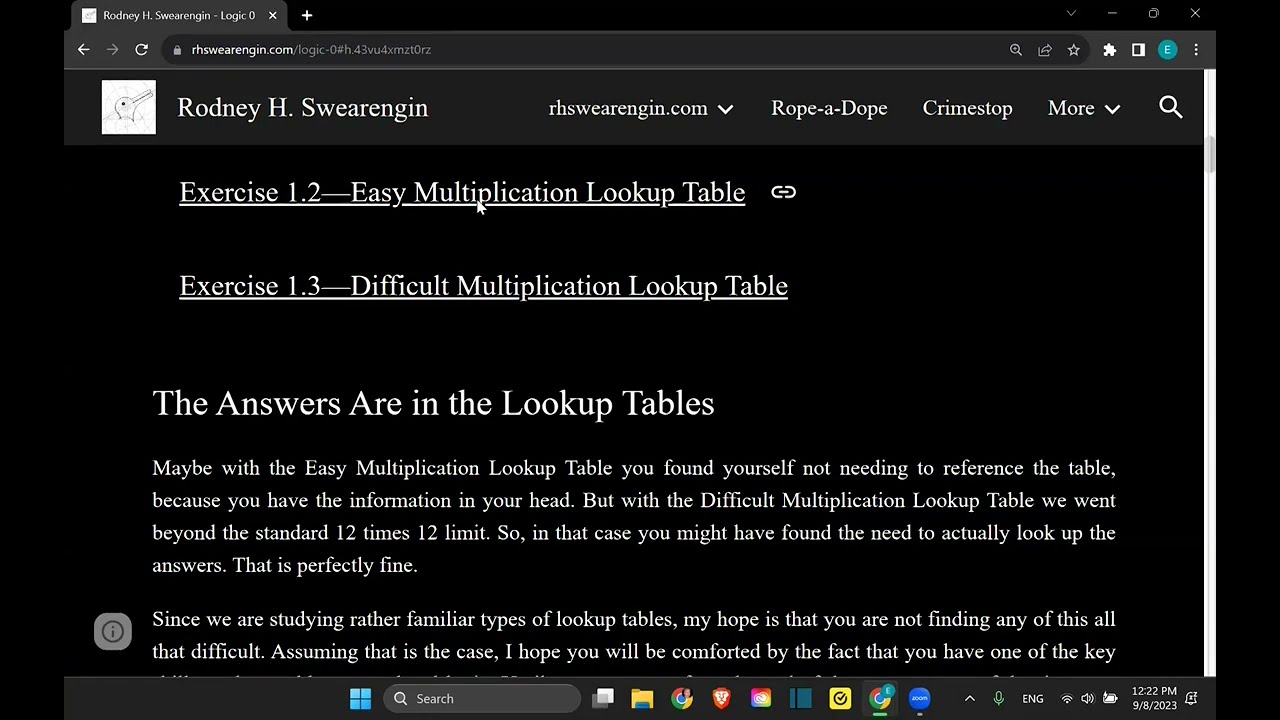This screenshot has height=720, width=1280.
Task: Open the notification center bell
Action: (1192, 698)
